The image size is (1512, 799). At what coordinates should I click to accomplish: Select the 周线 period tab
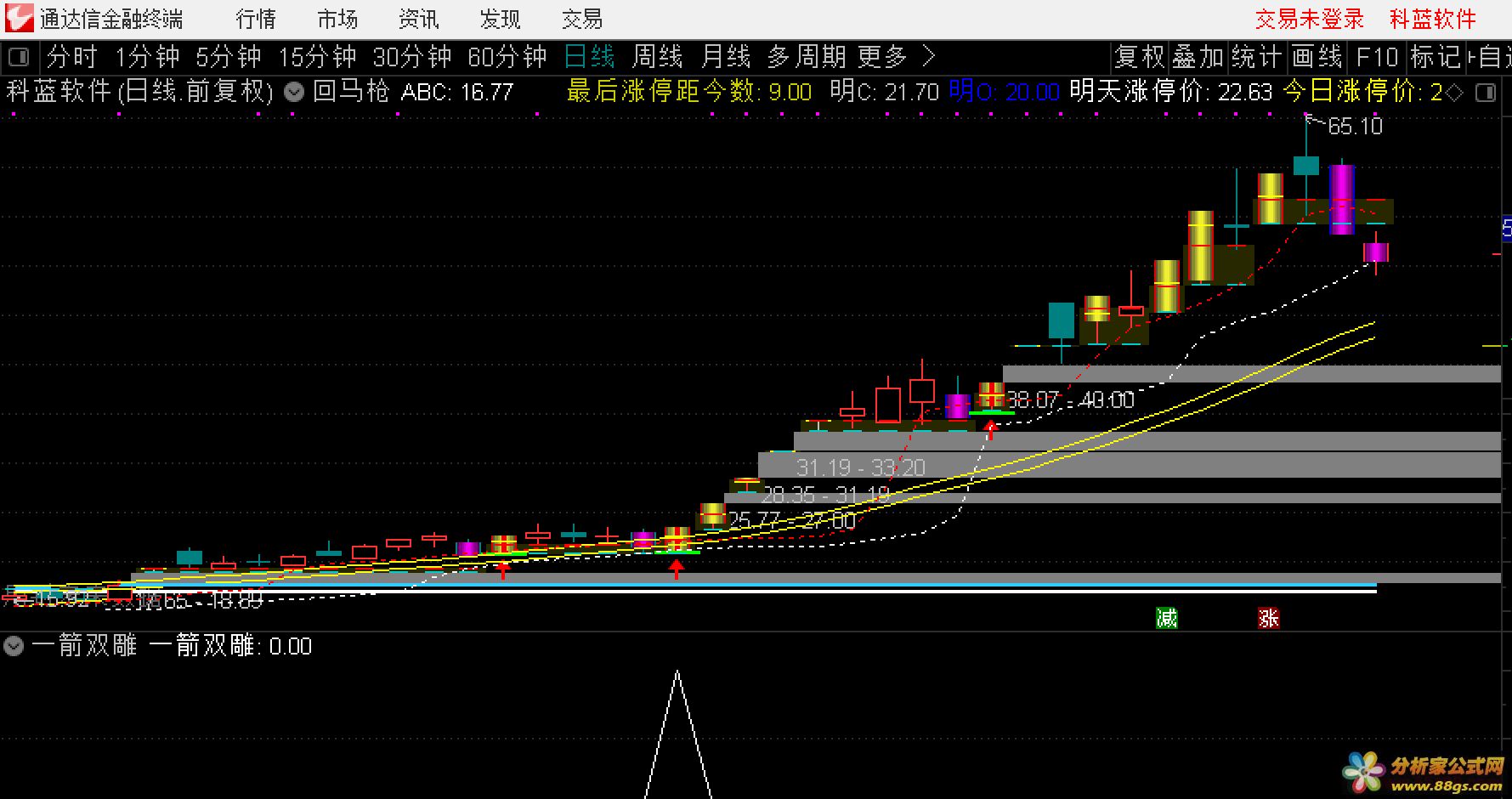click(658, 57)
